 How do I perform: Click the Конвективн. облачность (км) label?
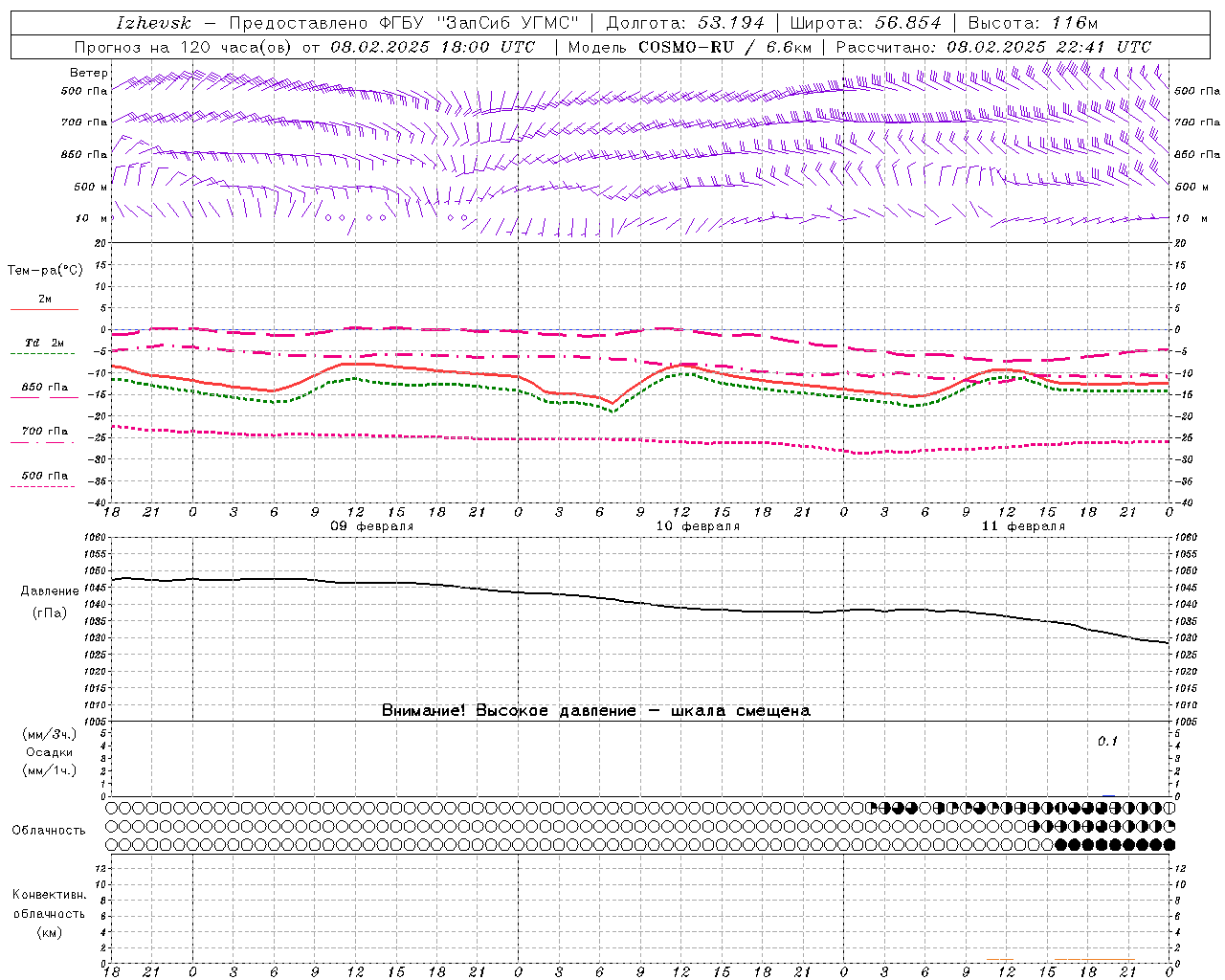49,913
